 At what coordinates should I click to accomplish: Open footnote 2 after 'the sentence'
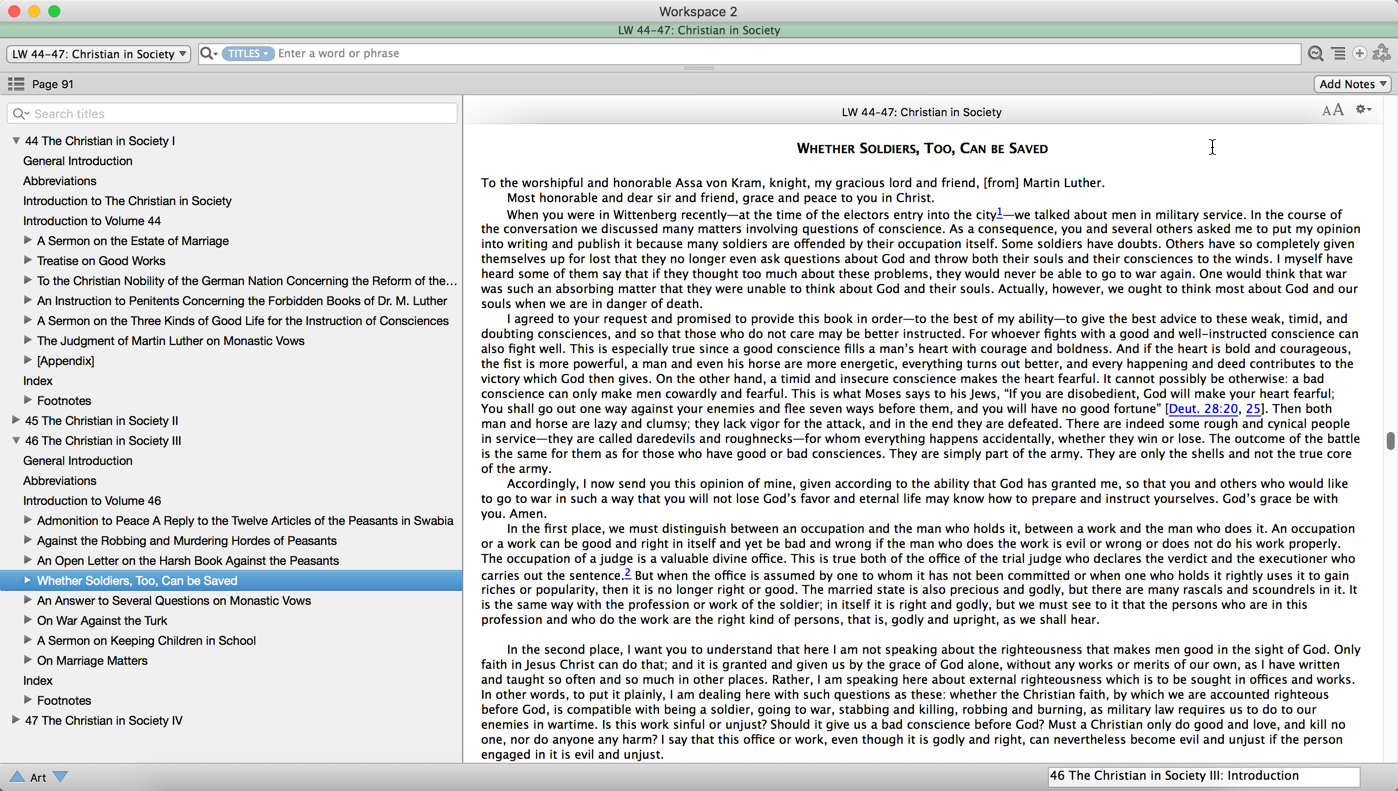(x=627, y=573)
